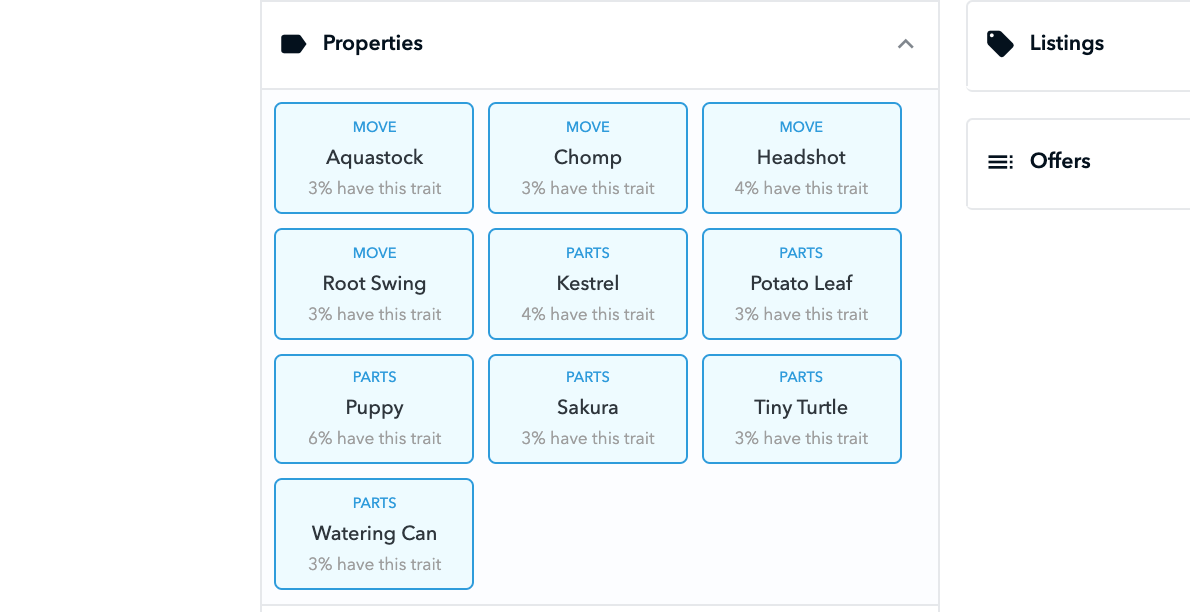Viewport: 1190px width, 612px height.
Task: Select the Aquastock move trait
Action: pyautogui.click(x=374, y=158)
